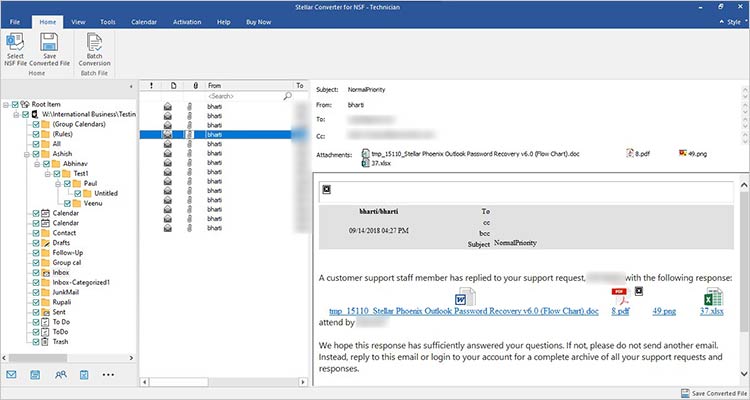Screen dimensions: 750x400
Task: Toggle Follow-Up folder checkbox
Action: pyautogui.click(x=36, y=253)
